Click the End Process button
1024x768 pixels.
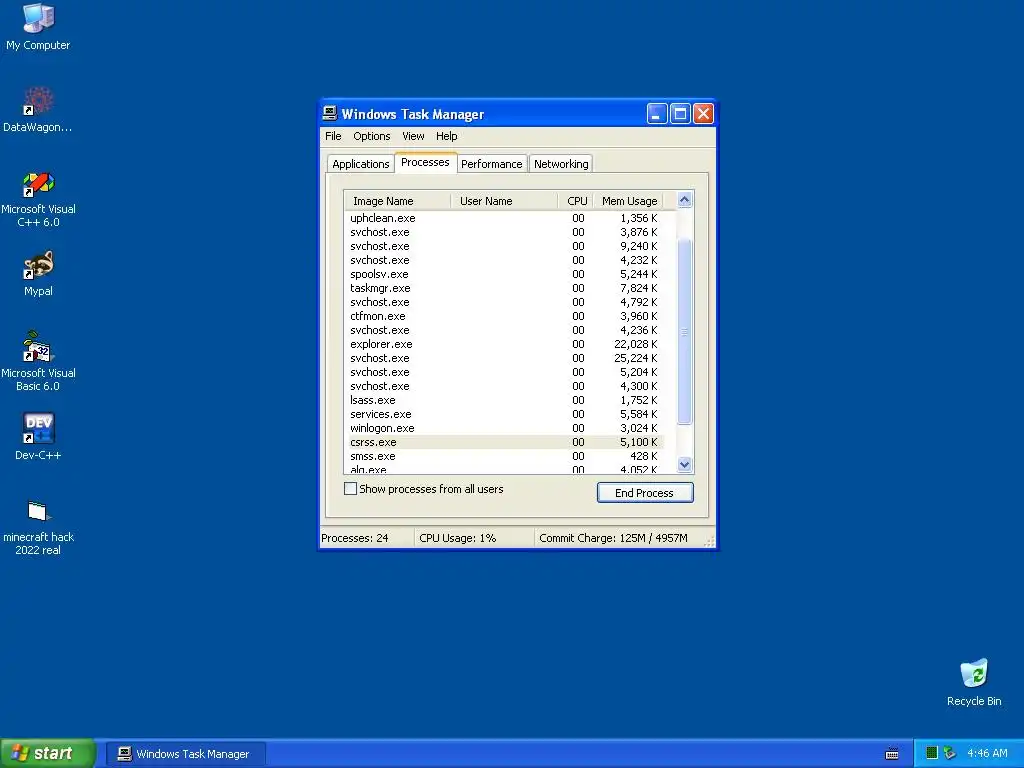point(645,492)
